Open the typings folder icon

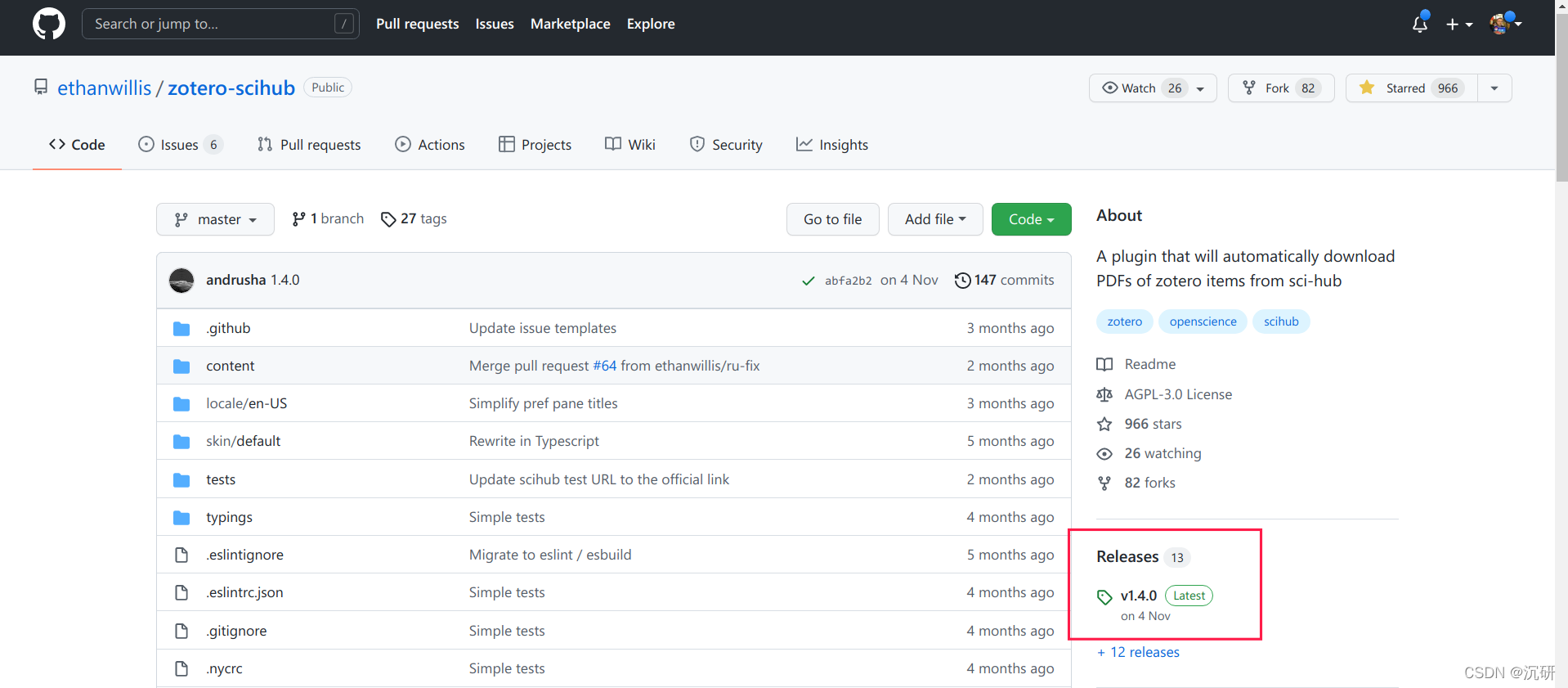point(181,518)
